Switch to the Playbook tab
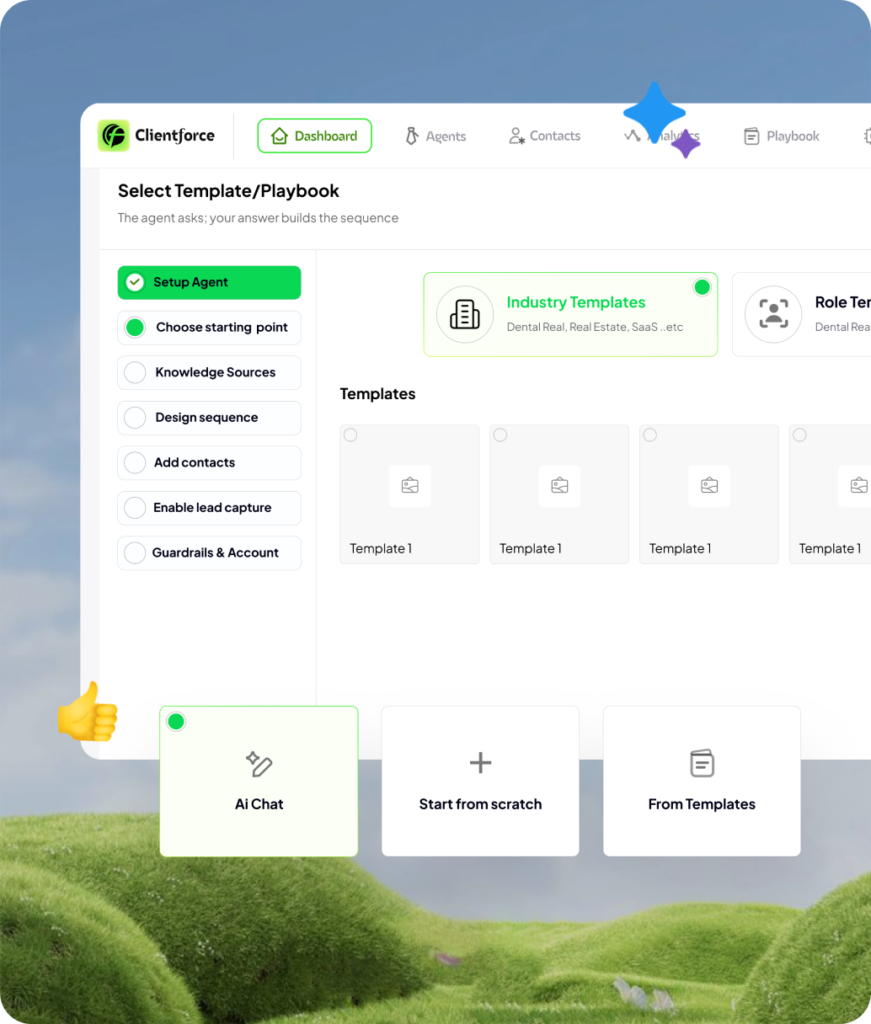The image size is (871, 1024). [781, 136]
